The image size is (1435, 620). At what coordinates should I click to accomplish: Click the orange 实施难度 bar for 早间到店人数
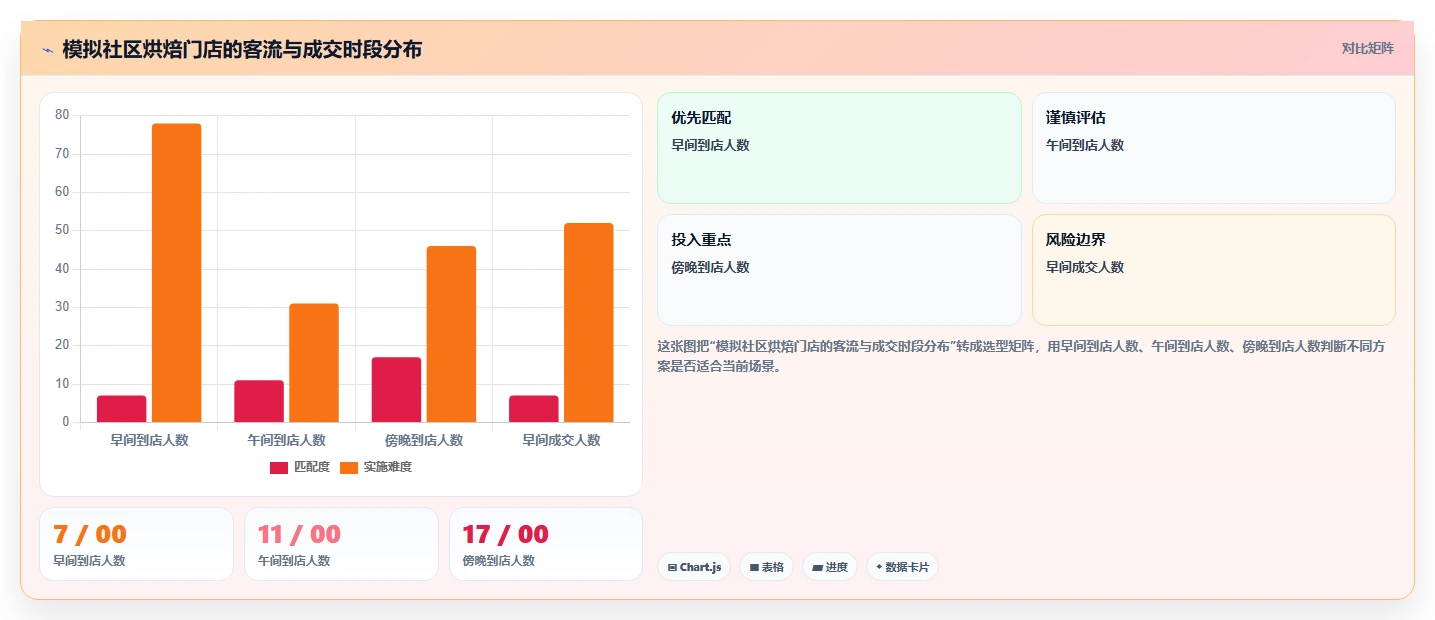tap(177, 273)
